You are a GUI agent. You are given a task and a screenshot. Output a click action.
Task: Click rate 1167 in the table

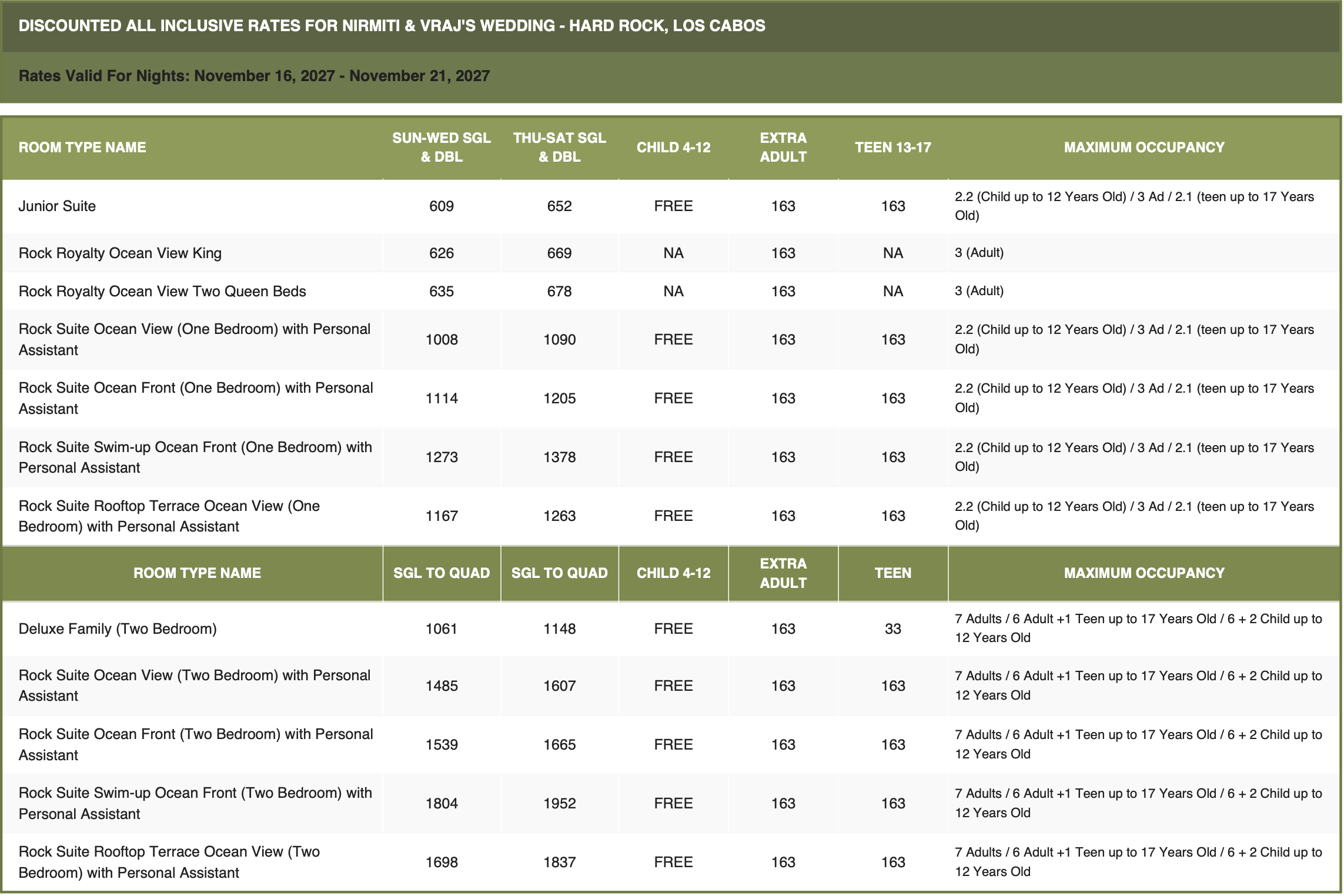click(442, 516)
